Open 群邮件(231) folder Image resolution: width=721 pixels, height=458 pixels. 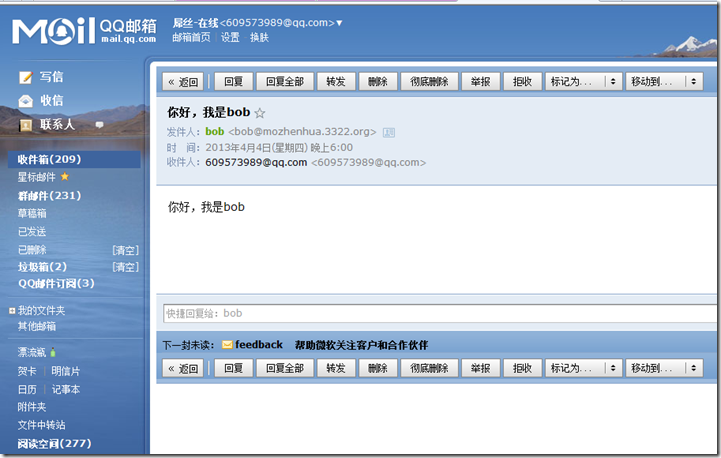click(49, 195)
